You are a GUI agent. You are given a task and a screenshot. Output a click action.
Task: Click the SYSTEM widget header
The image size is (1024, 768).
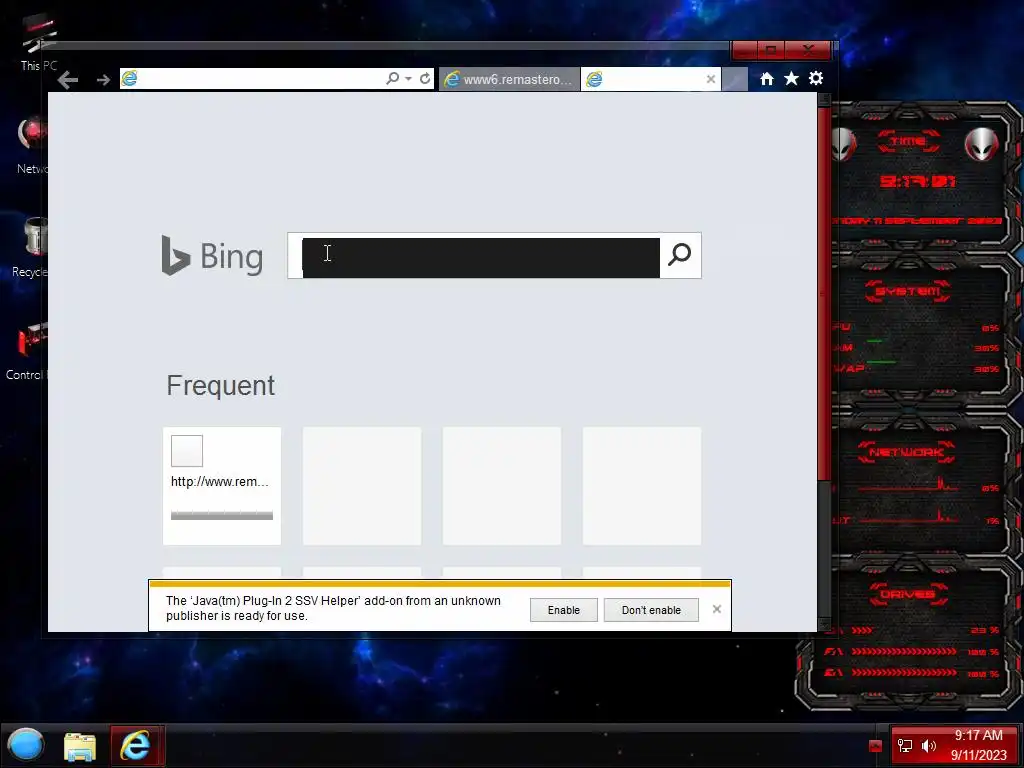(908, 291)
